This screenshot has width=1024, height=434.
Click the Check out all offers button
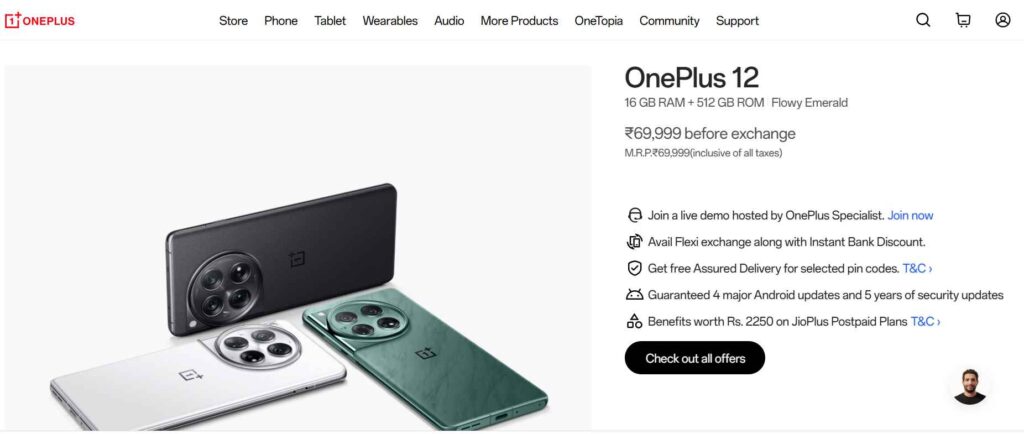(x=695, y=358)
